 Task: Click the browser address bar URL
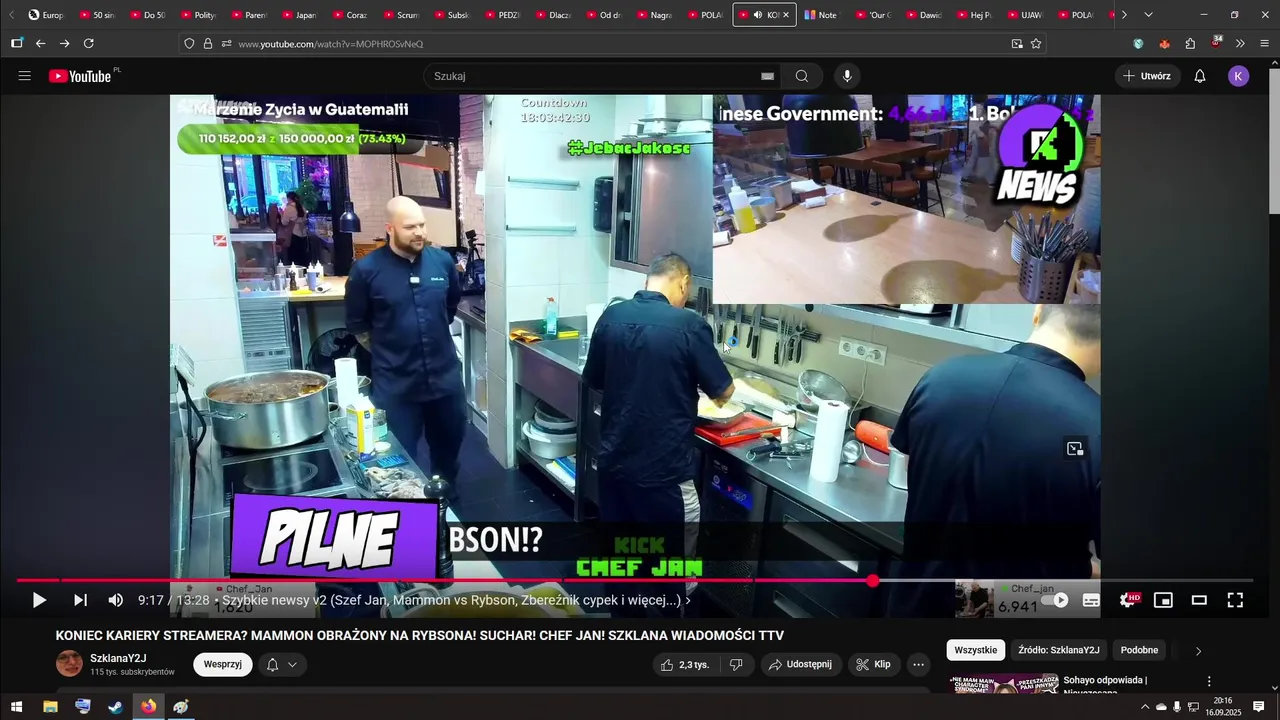click(330, 44)
